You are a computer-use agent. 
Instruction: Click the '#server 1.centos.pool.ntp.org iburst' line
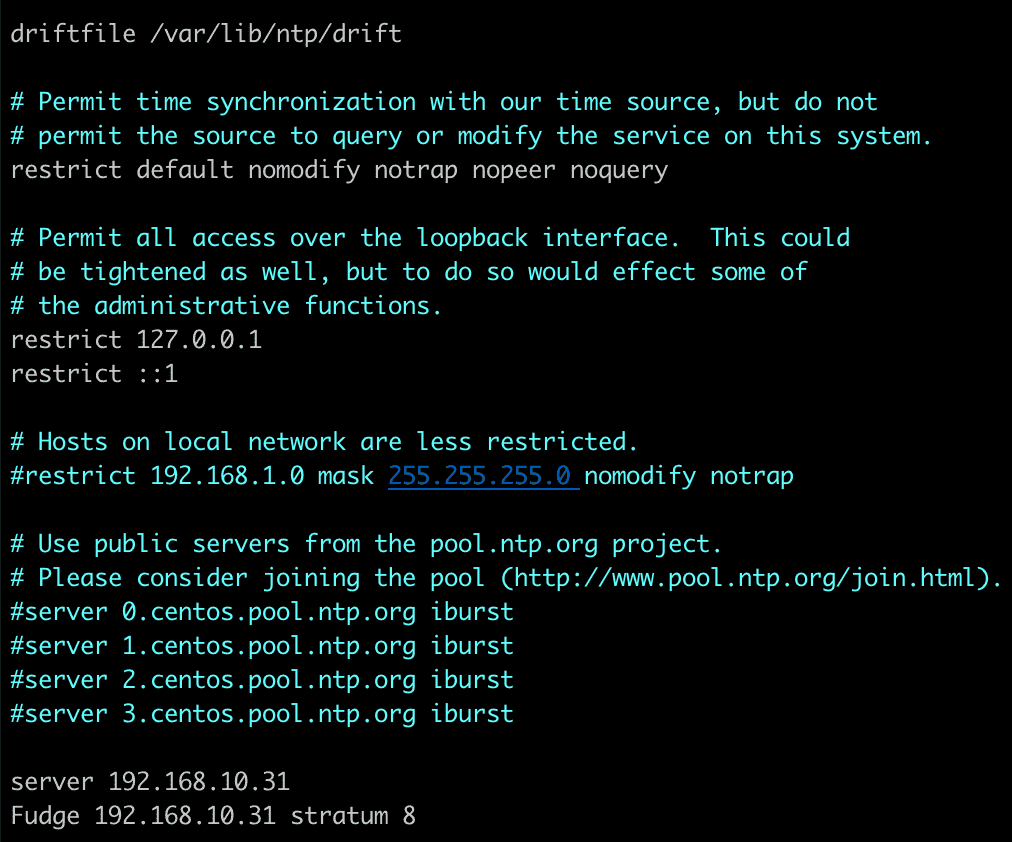262,647
